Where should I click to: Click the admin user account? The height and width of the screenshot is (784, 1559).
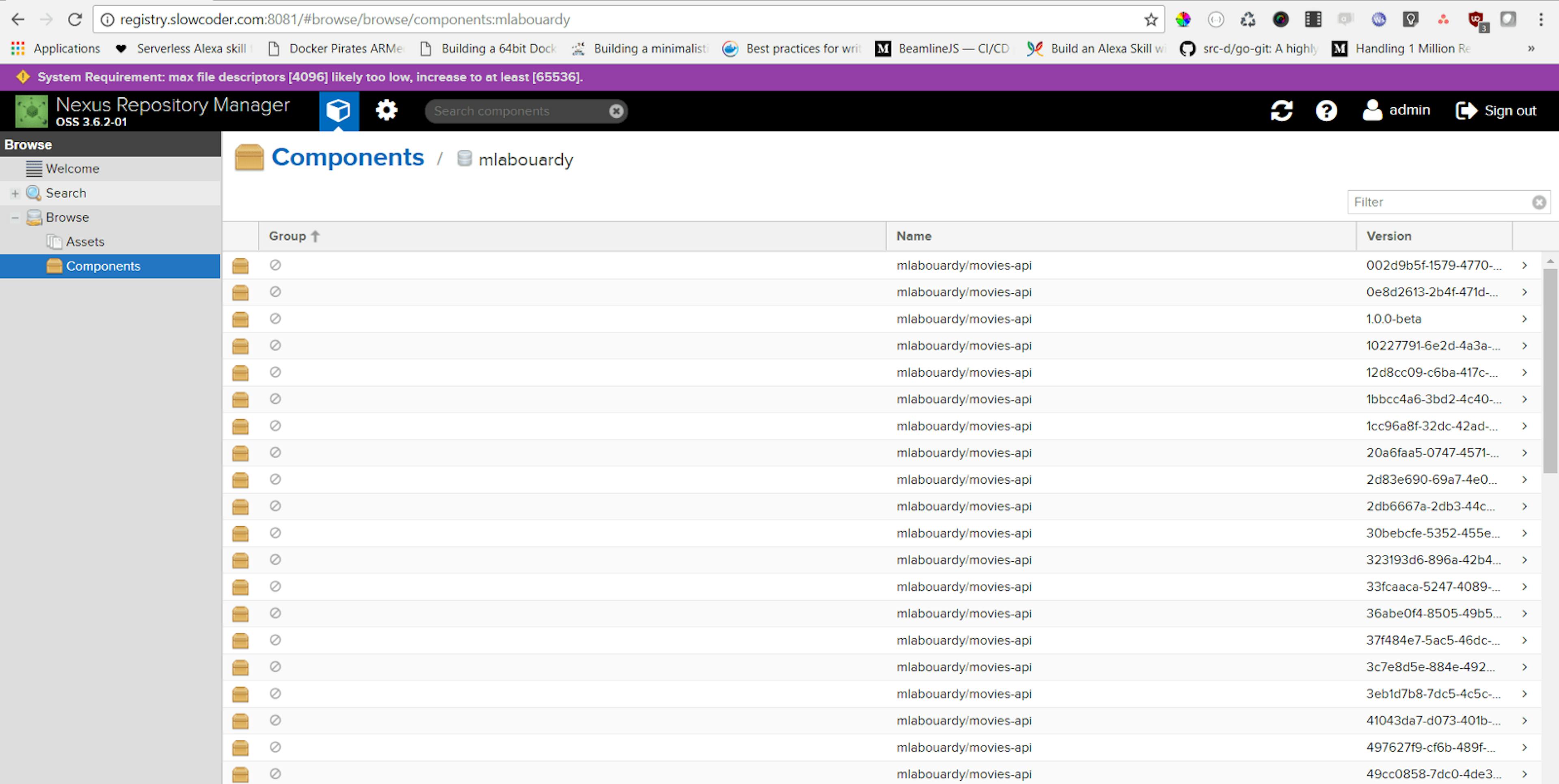click(x=1396, y=111)
